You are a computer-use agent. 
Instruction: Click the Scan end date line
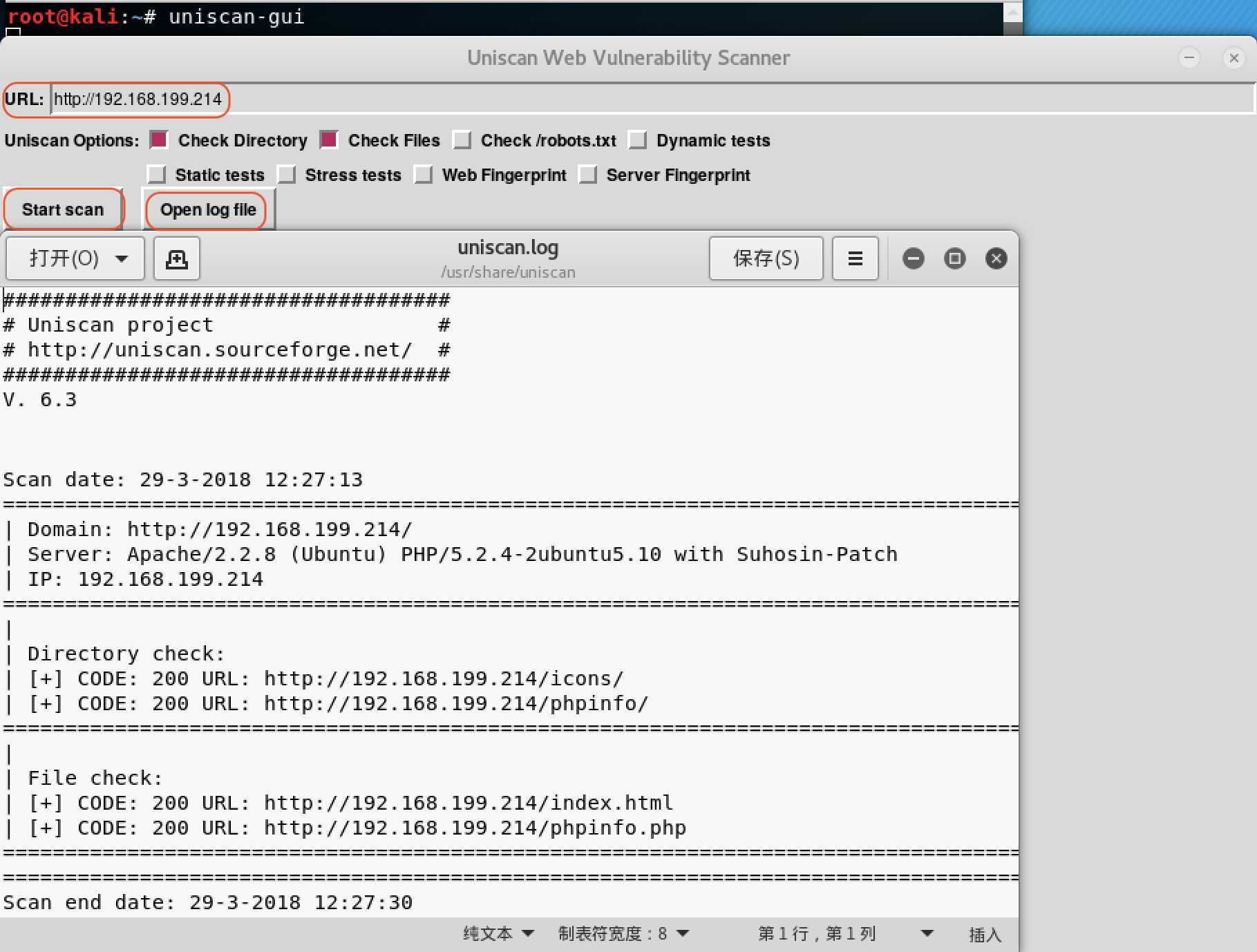pos(207,902)
